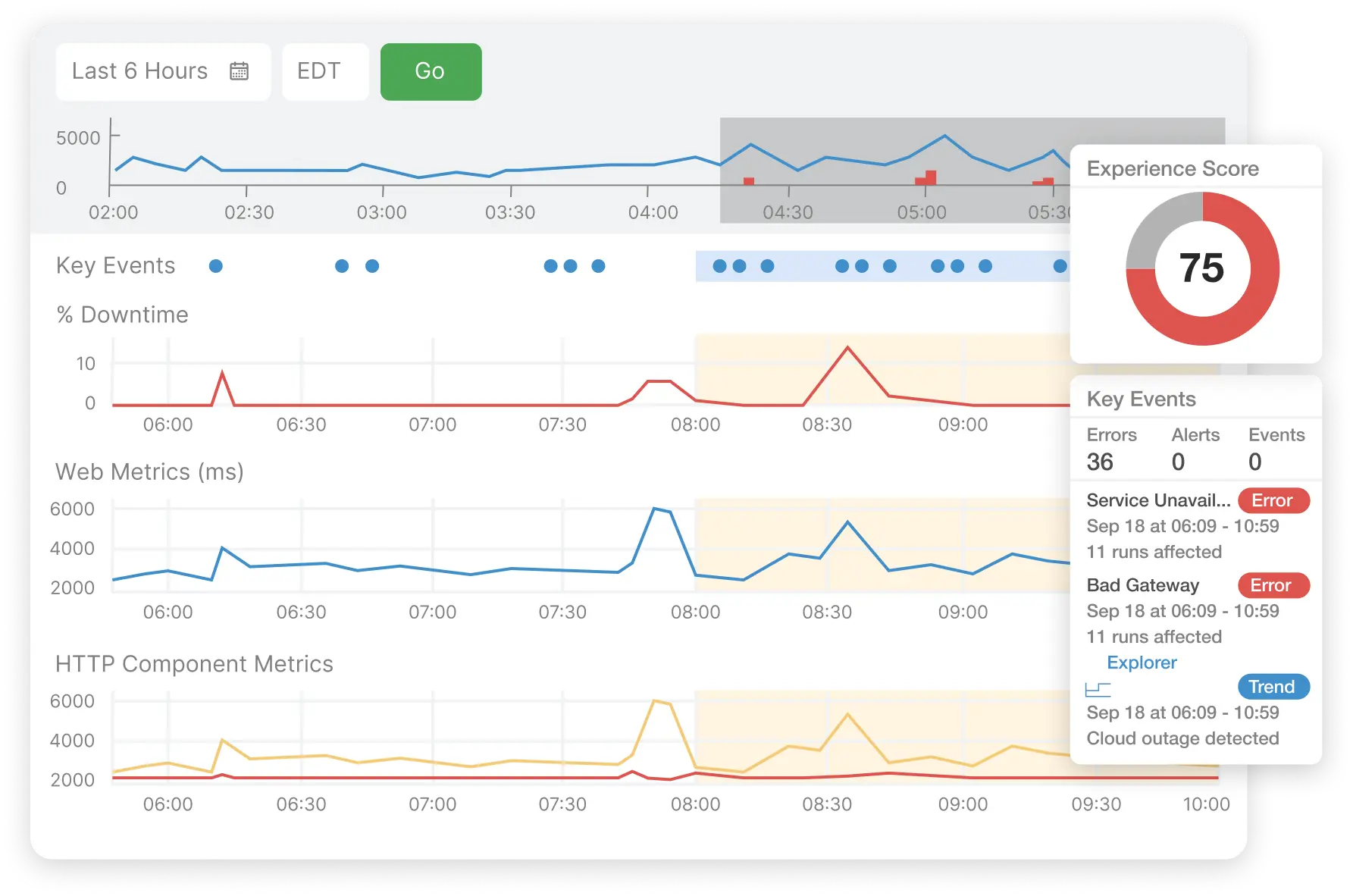Open the calendar date picker icon
The height and width of the screenshot is (896, 1353).
pyautogui.click(x=239, y=71)
